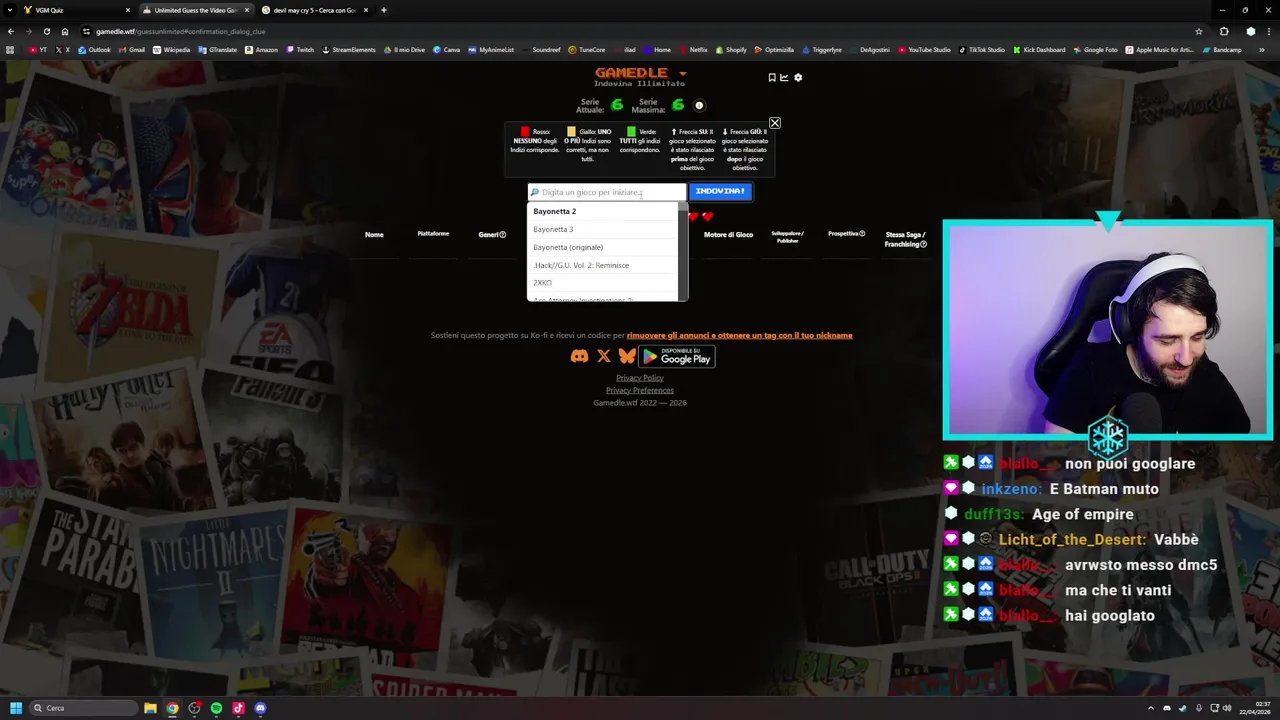The height and width of the screenshot is (720, 1280).
Task: Choose 'Bayonetta (originale)' suggestion
Action: click(603, 247)
